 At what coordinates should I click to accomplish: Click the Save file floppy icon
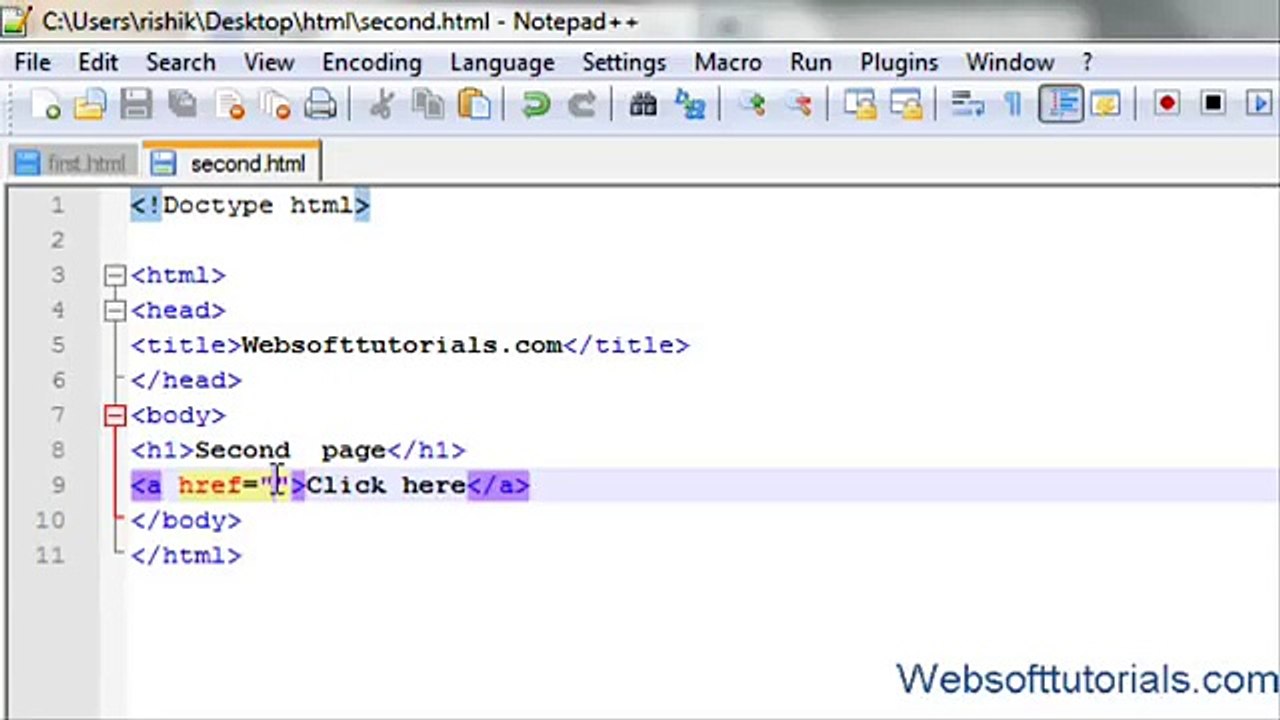coord(136,104)
